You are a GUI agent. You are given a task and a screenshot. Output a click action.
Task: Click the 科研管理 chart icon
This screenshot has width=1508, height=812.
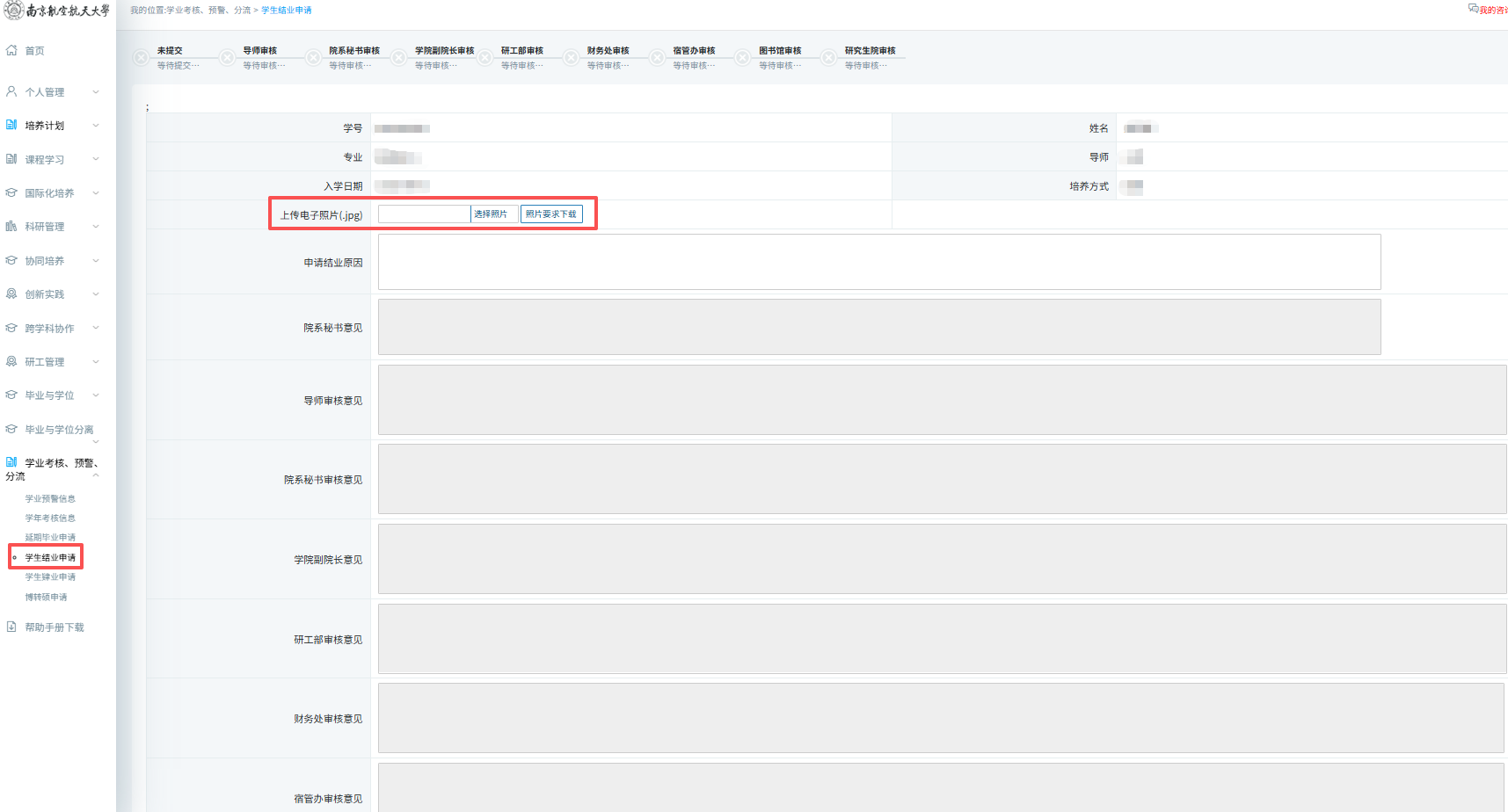click(11, 226)
